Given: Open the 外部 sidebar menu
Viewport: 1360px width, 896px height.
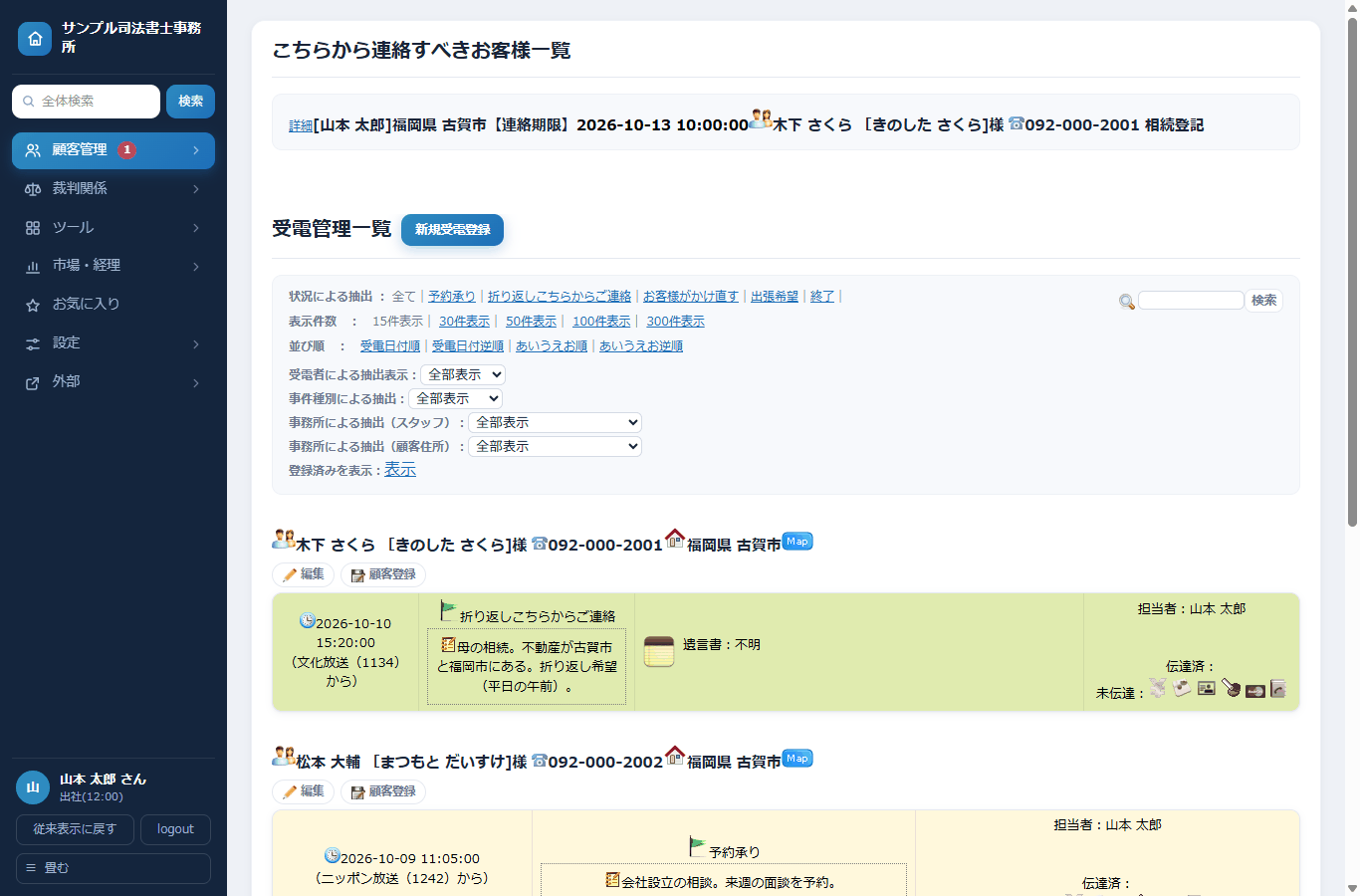Looking at the screenshot, I should pyautogui.click(x=113, y=382).
